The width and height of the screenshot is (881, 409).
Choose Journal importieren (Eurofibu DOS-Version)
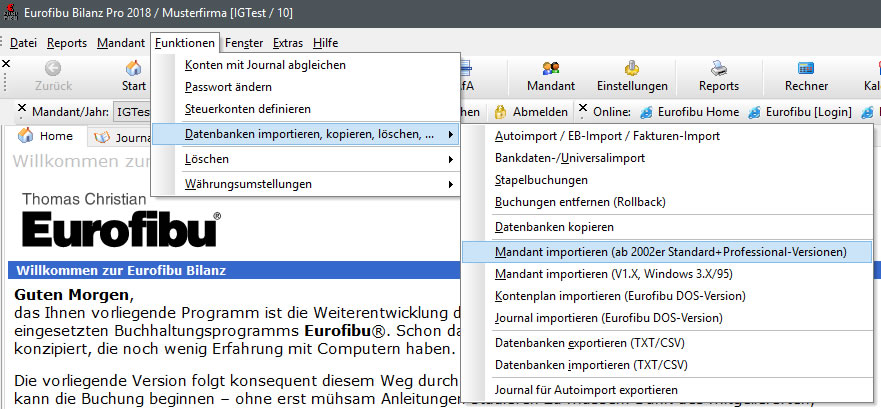667,318
